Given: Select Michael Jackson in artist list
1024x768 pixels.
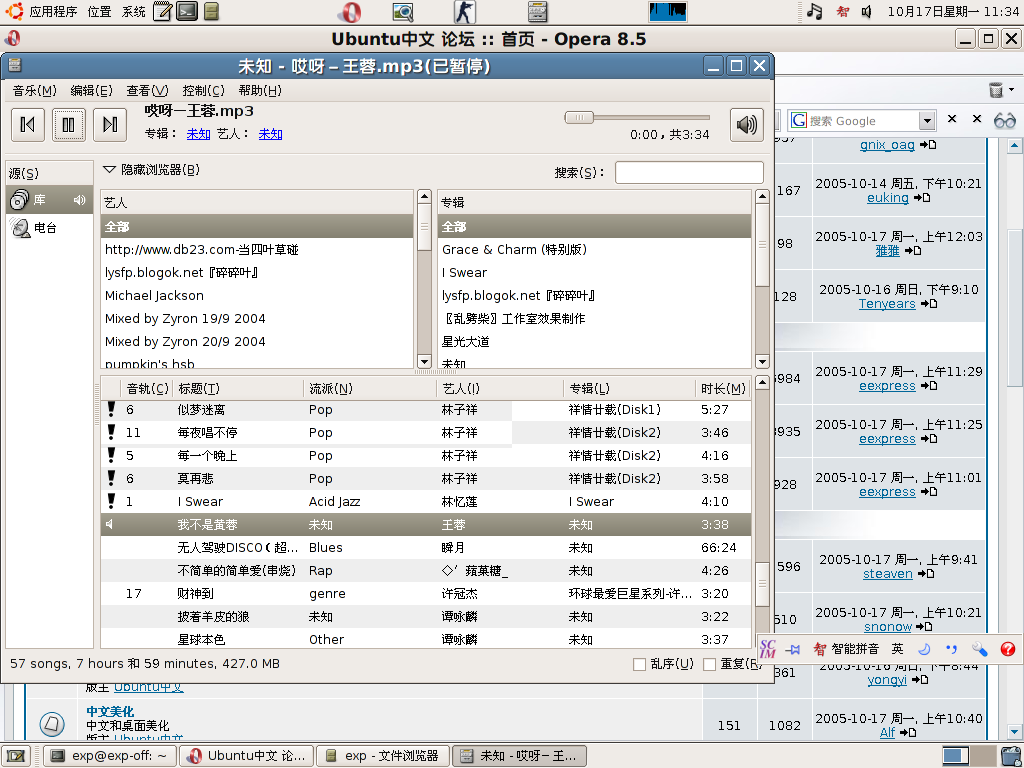Looking at the screenshot, I should [x=257, y=295].
